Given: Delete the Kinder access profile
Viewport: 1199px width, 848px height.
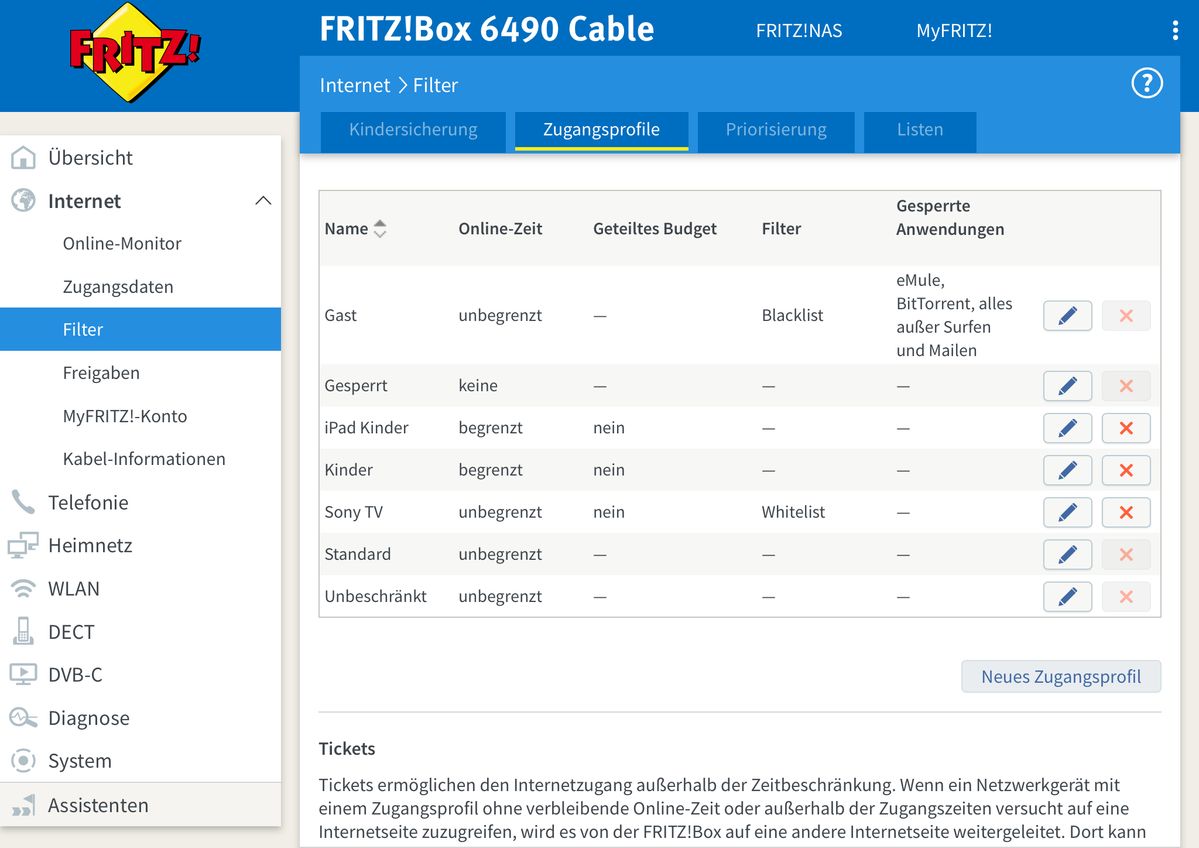Looking at the screenshot, I should click(x=1126, y=470).
